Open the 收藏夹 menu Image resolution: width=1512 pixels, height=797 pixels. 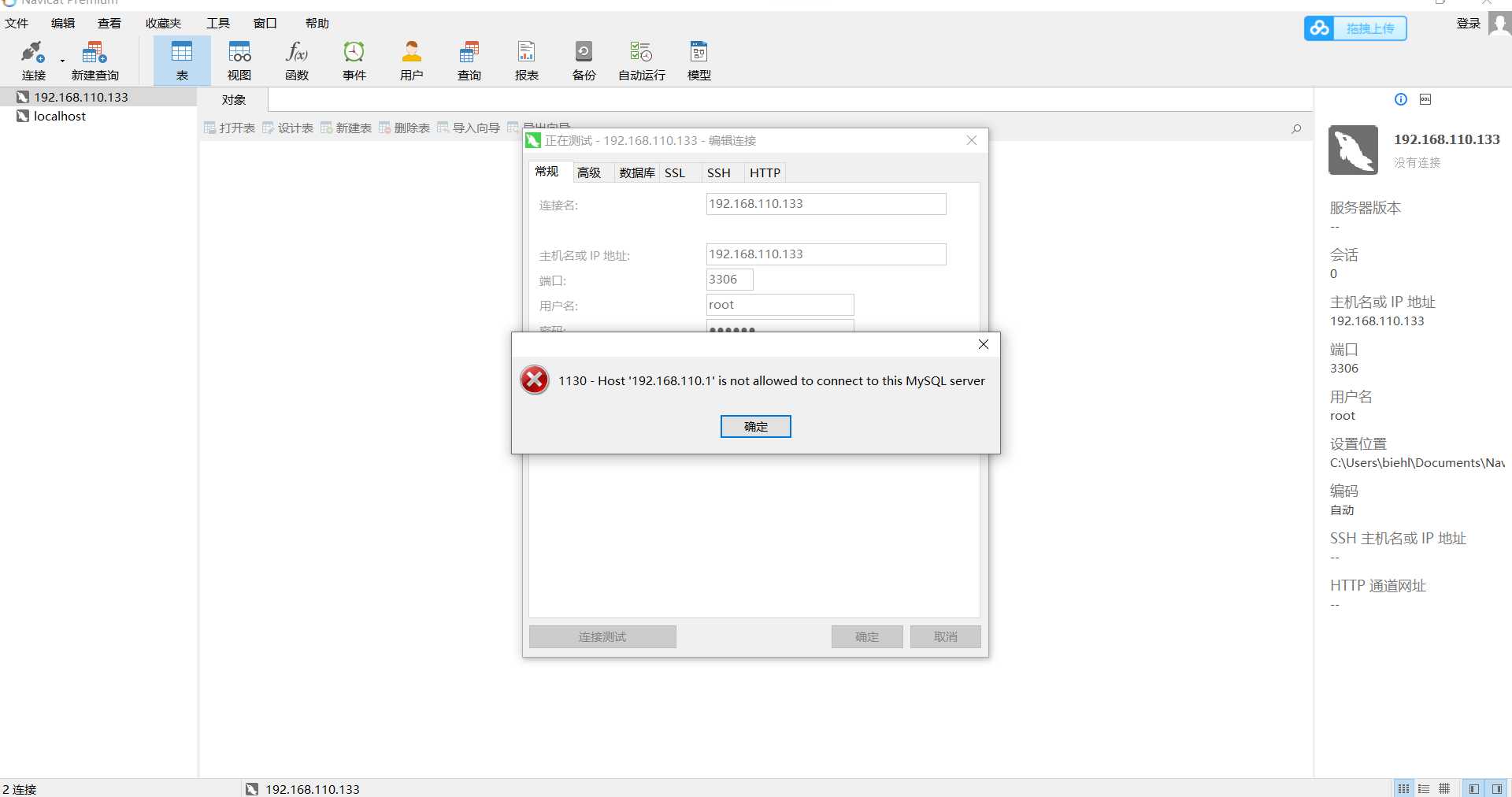(x=163, y=24)
